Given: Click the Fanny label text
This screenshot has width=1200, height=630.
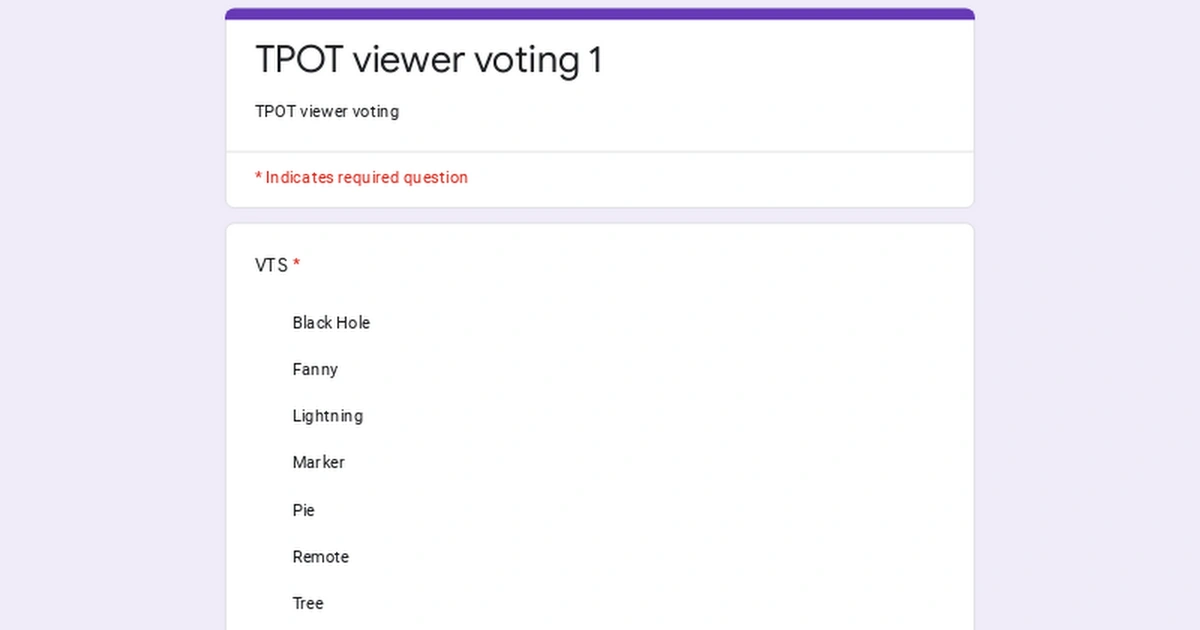Looking at the screenshot, I should pos(315,369).
